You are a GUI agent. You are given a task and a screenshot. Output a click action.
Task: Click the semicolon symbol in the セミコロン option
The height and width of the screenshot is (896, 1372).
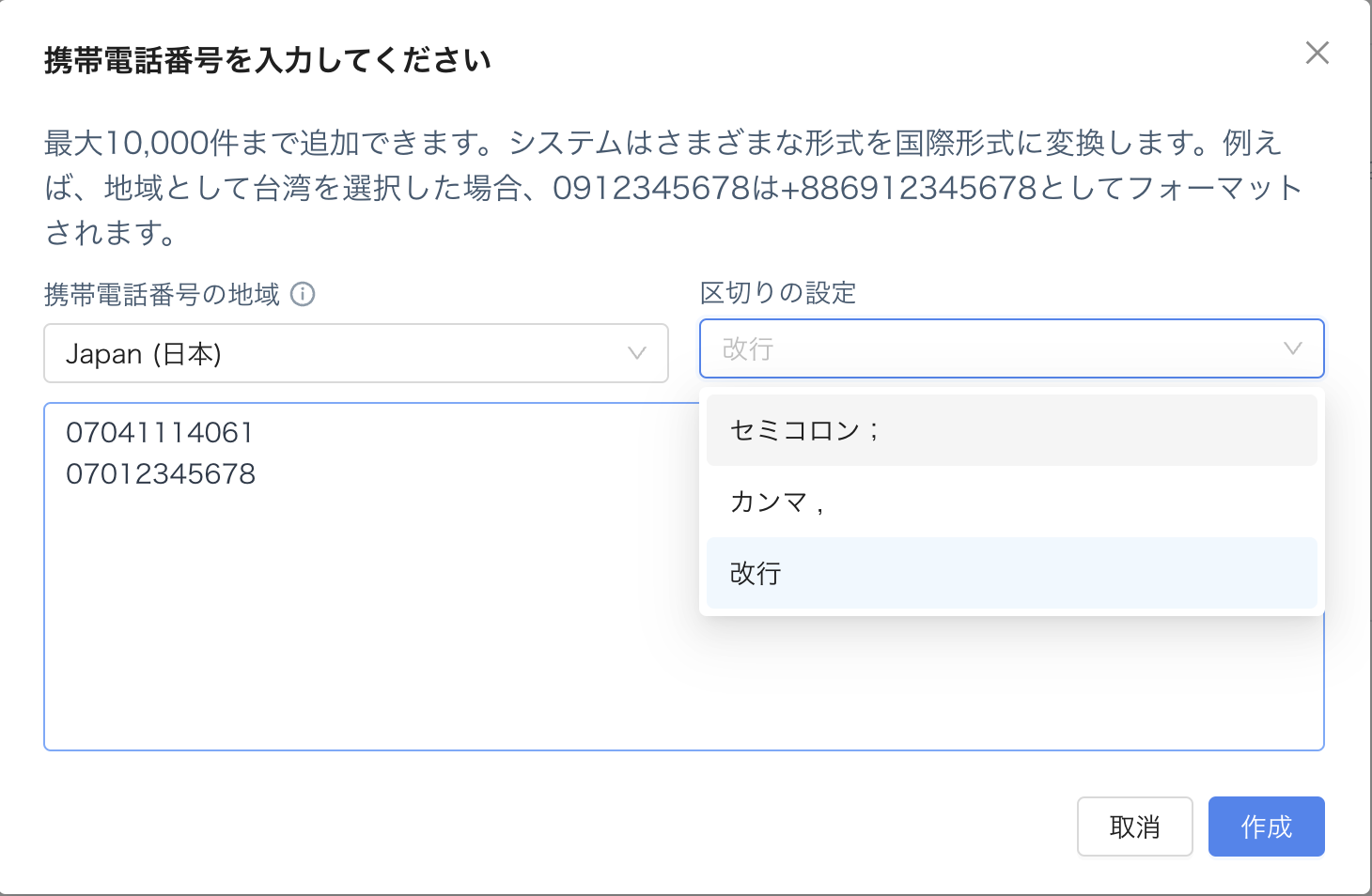pyautogui.click(x=875, y=431)
